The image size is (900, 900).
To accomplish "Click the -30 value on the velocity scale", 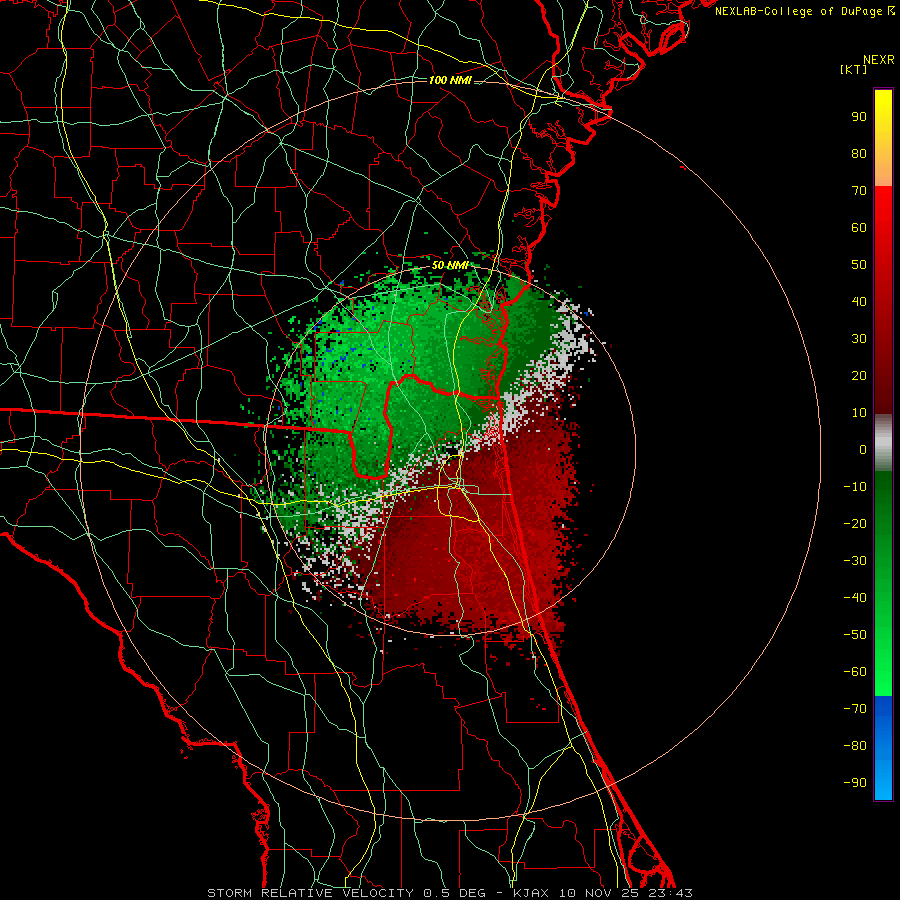I will click(855, 561).
